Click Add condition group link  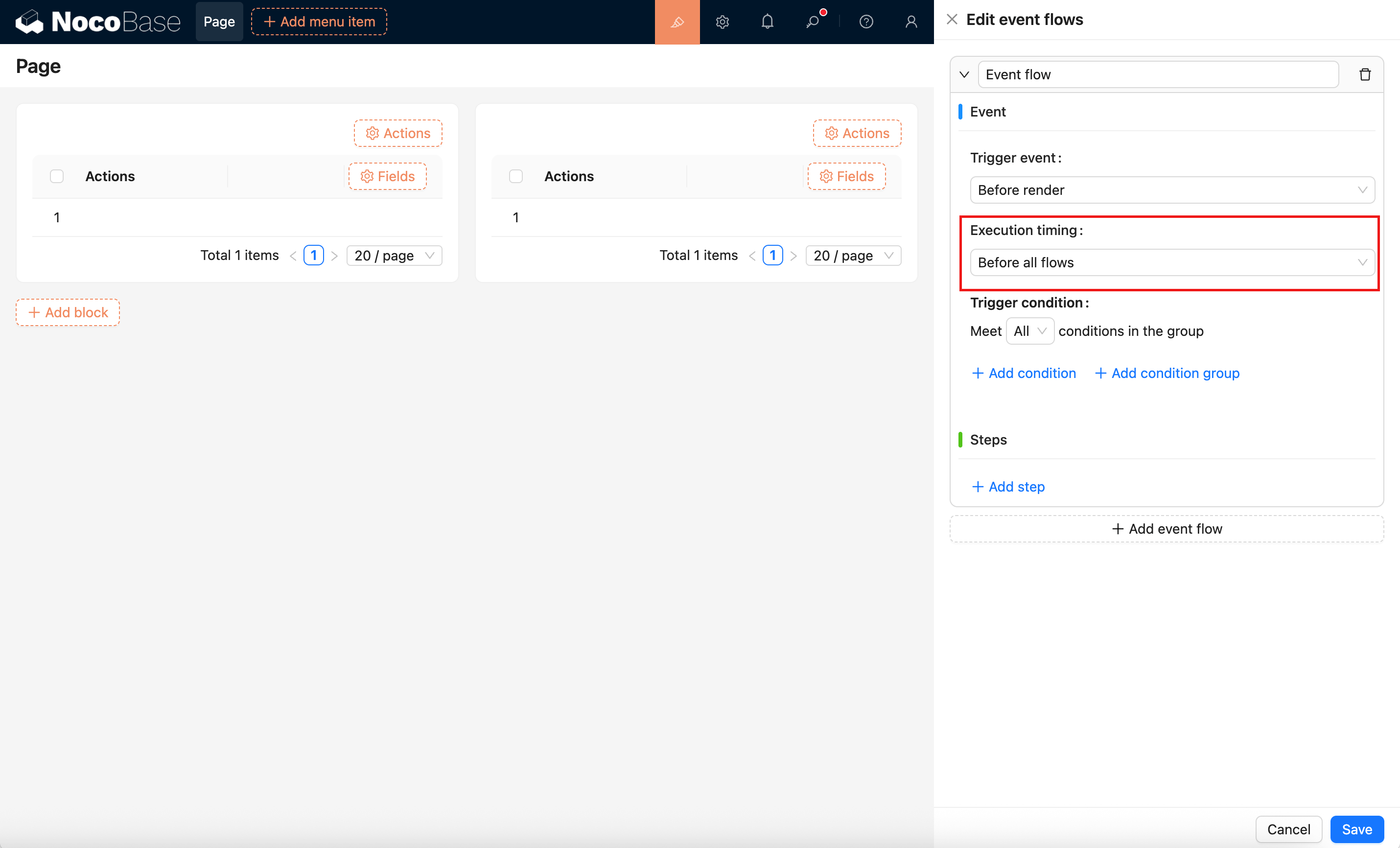(1167, 373)
